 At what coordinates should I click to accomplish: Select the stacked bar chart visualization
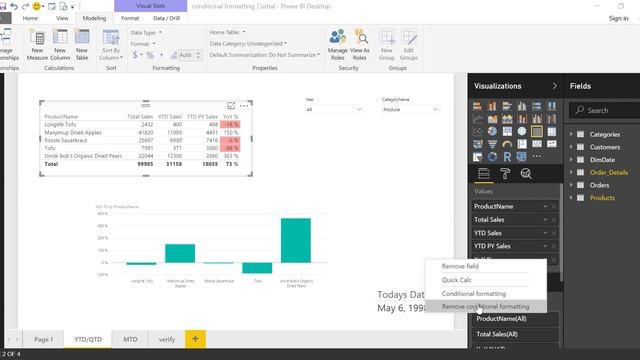[x=477, y=106]
